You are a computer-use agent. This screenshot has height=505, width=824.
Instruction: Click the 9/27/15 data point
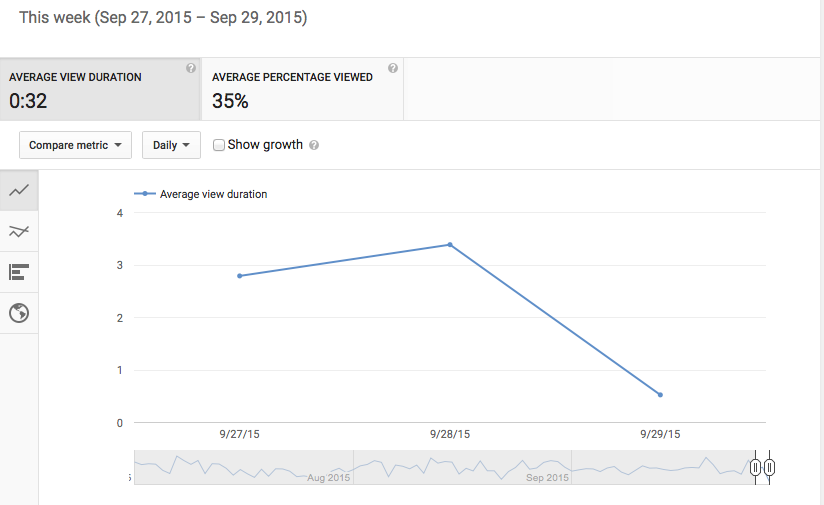[x=240, y=276]
